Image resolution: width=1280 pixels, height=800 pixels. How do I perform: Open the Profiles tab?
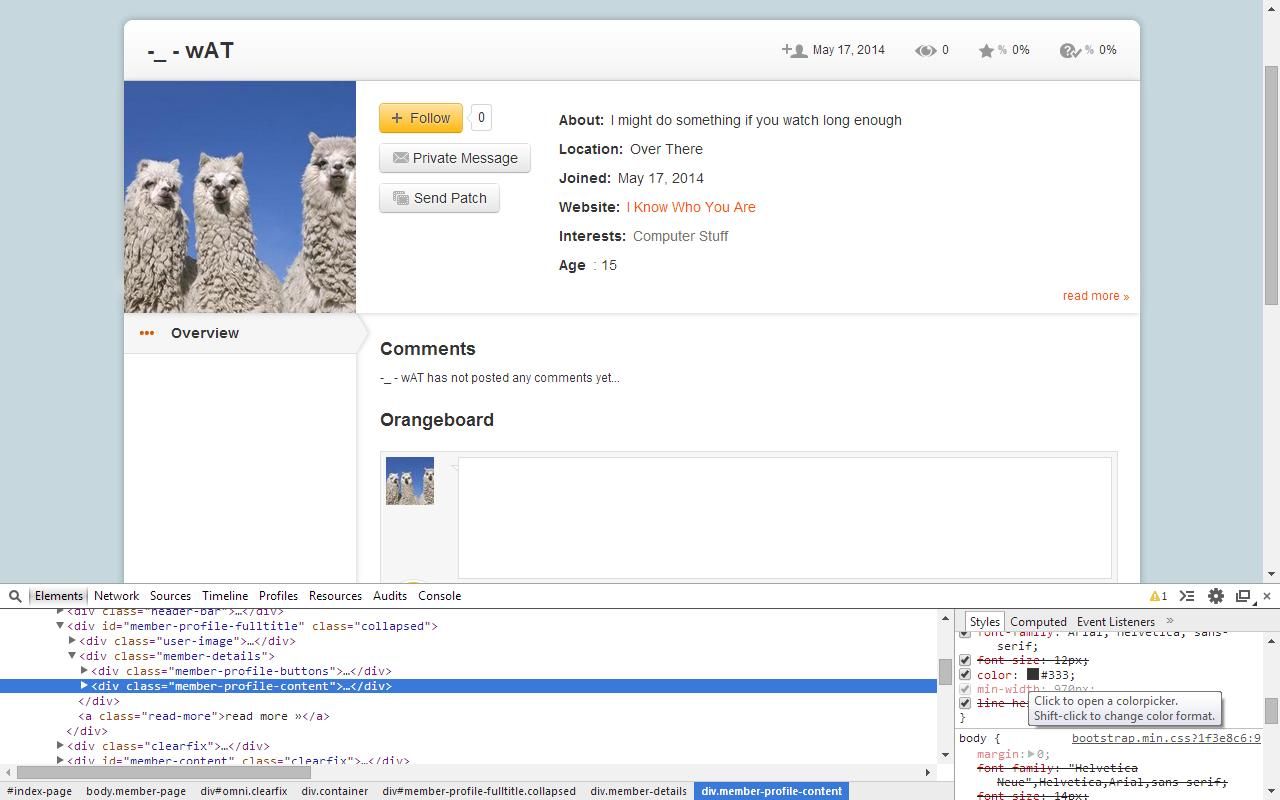coord(278,596)
